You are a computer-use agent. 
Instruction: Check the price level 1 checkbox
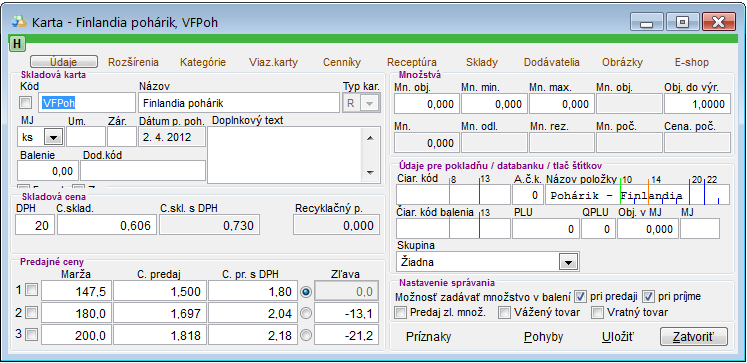point(31,290)
